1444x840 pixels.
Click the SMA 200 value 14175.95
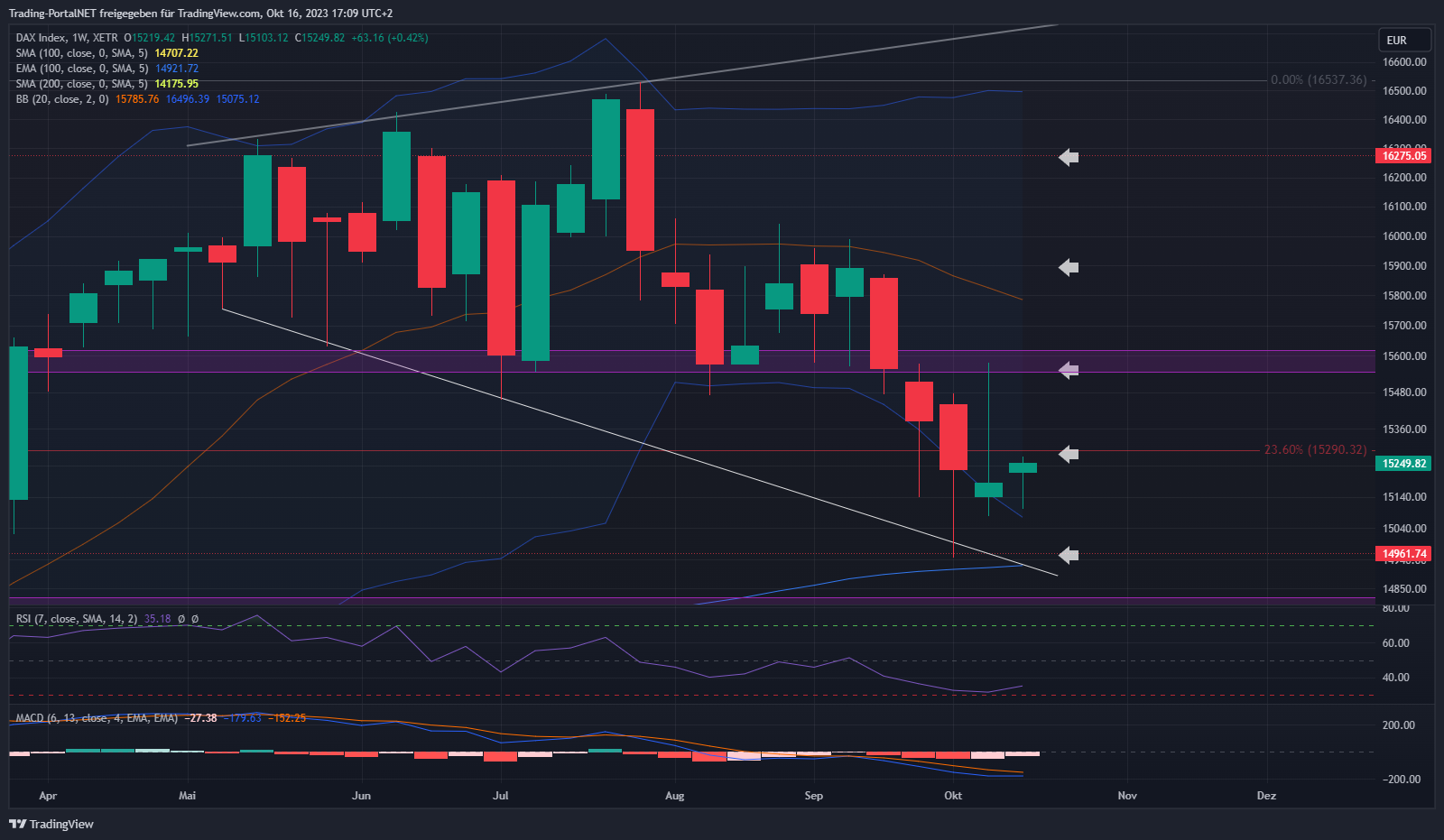(176, 84)
